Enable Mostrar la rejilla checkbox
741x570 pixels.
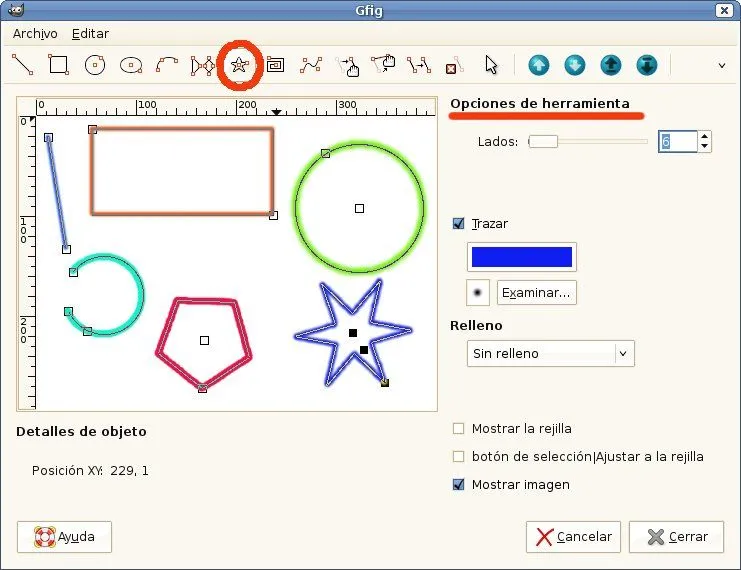coord(458,429)
